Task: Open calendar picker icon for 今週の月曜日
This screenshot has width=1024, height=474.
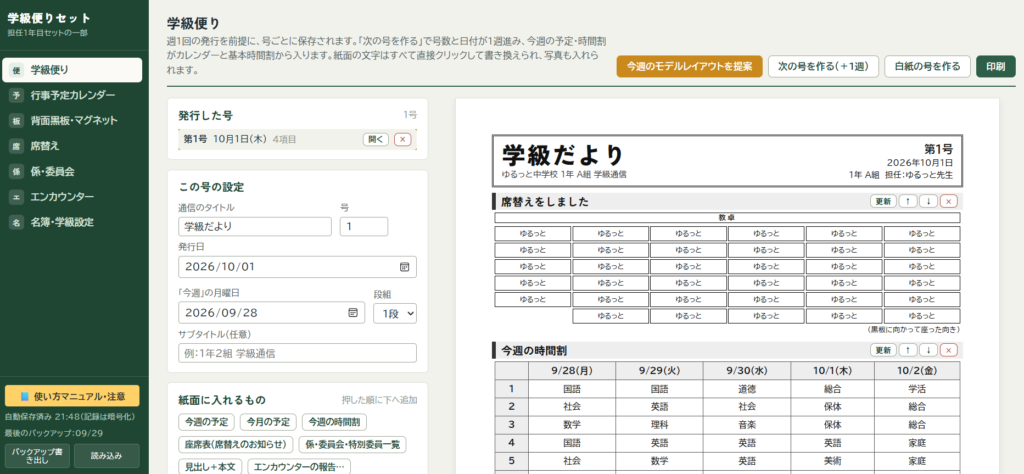Action: (353, 313)
